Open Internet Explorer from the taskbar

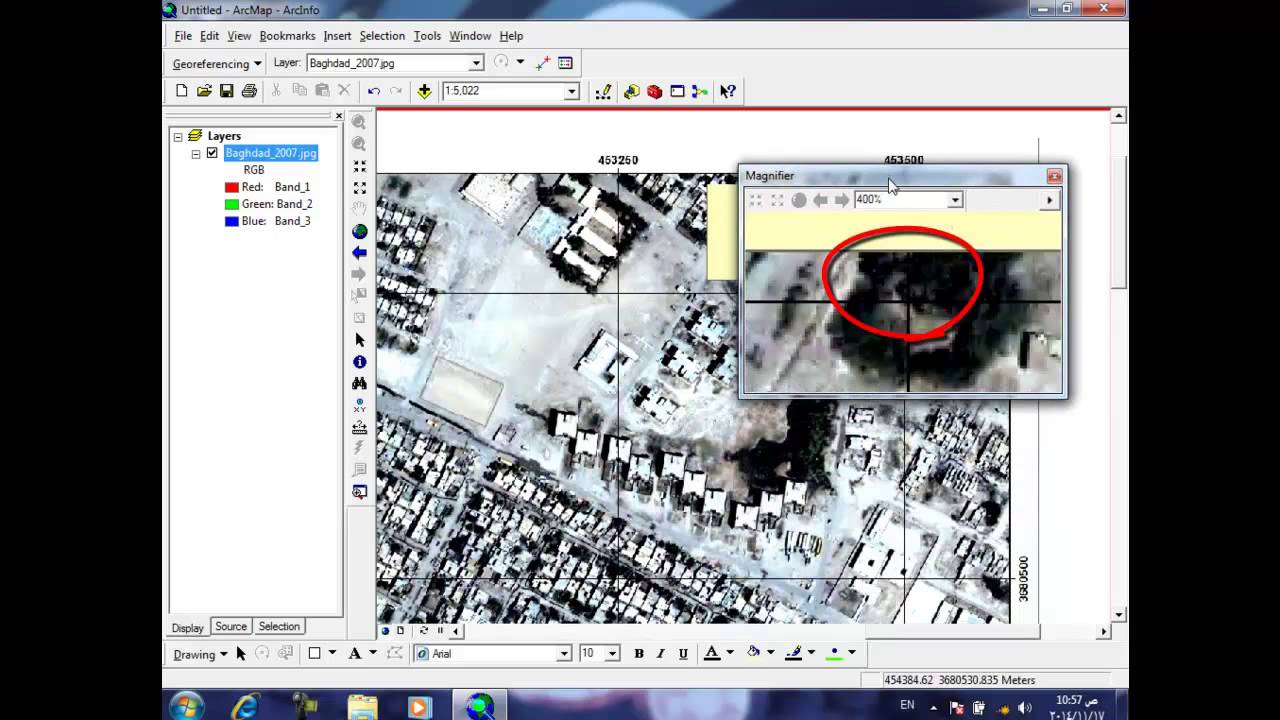tap(245, 707)
